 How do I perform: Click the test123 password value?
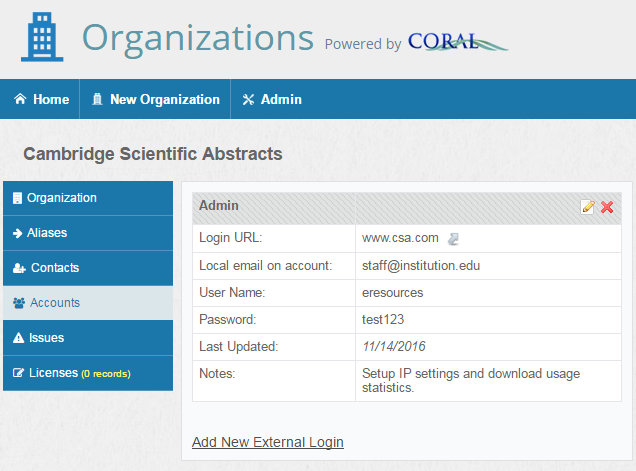point(383,320)
